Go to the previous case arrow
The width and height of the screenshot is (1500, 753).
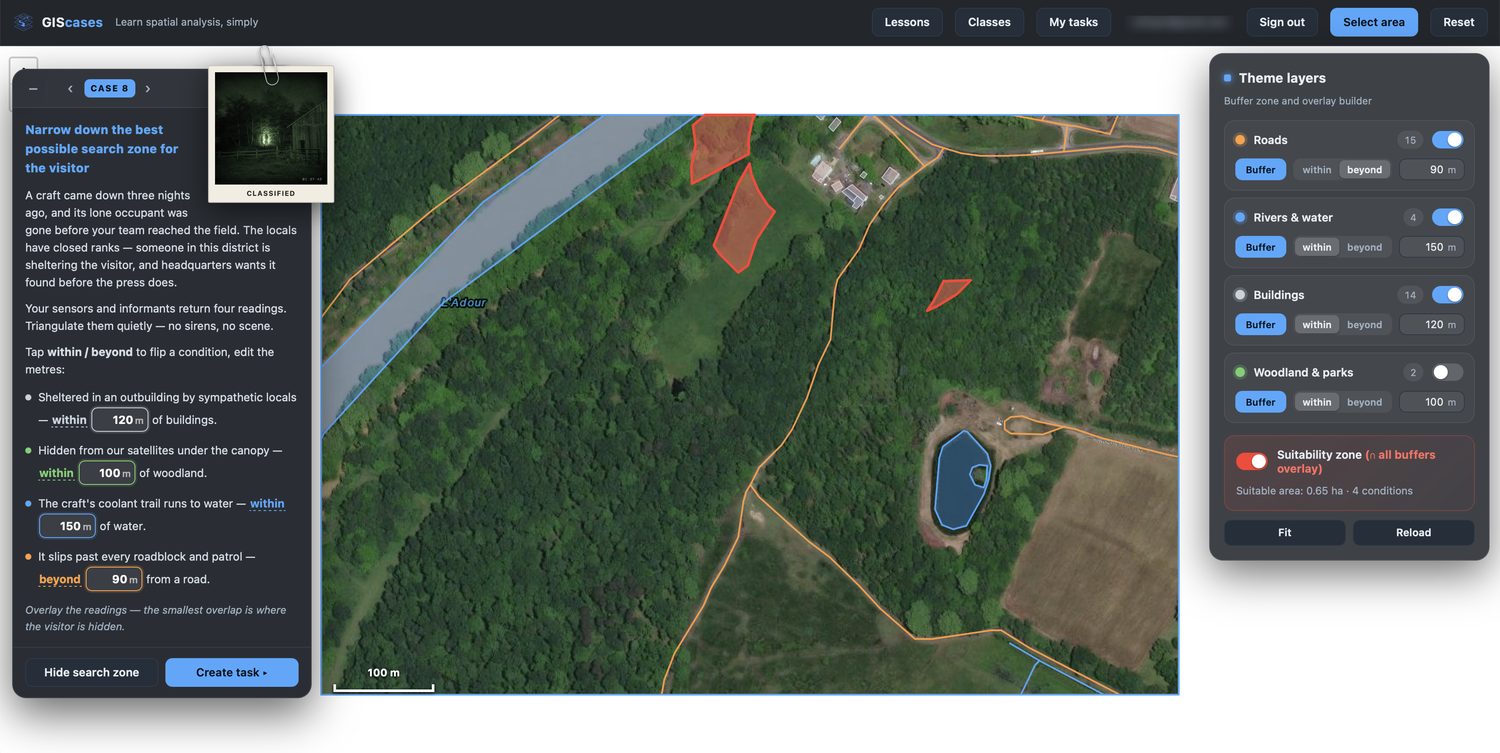tap(70, 89)
